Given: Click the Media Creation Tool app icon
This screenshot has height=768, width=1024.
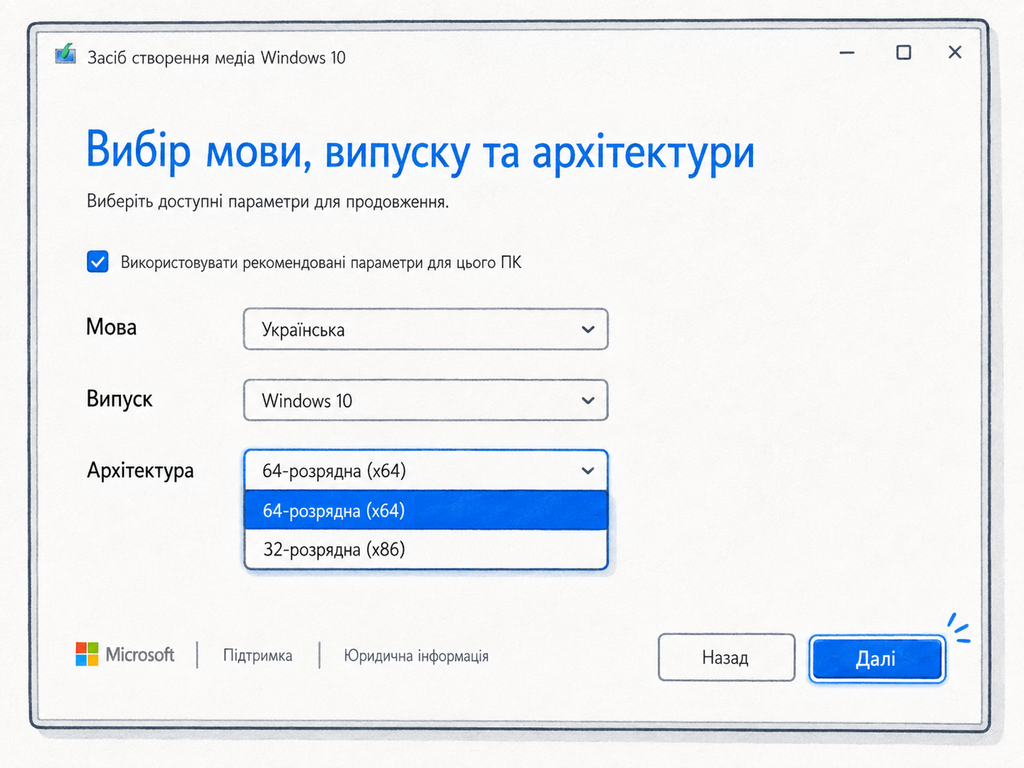Looking at the screenshot, I should [x=65, y=54].
